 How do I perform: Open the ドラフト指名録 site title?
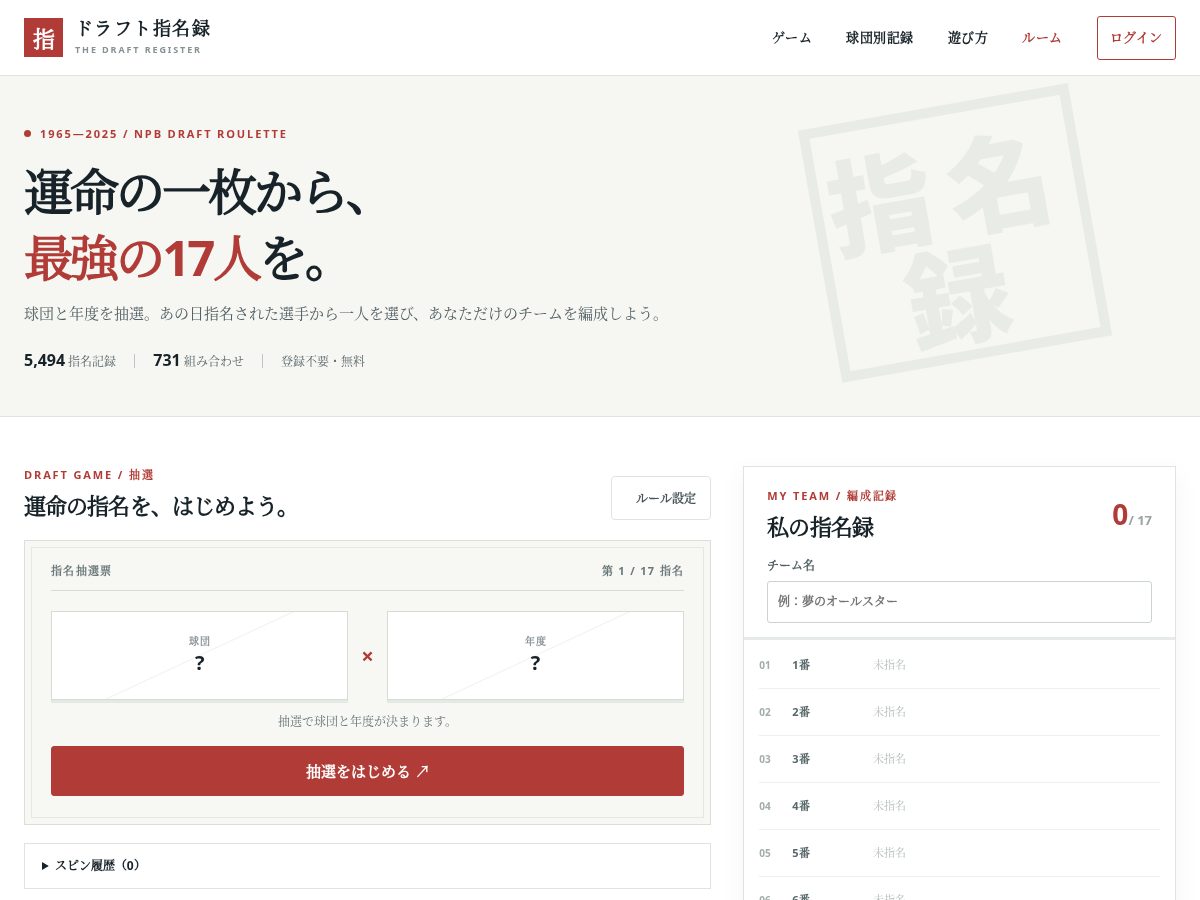click(143, 28)
